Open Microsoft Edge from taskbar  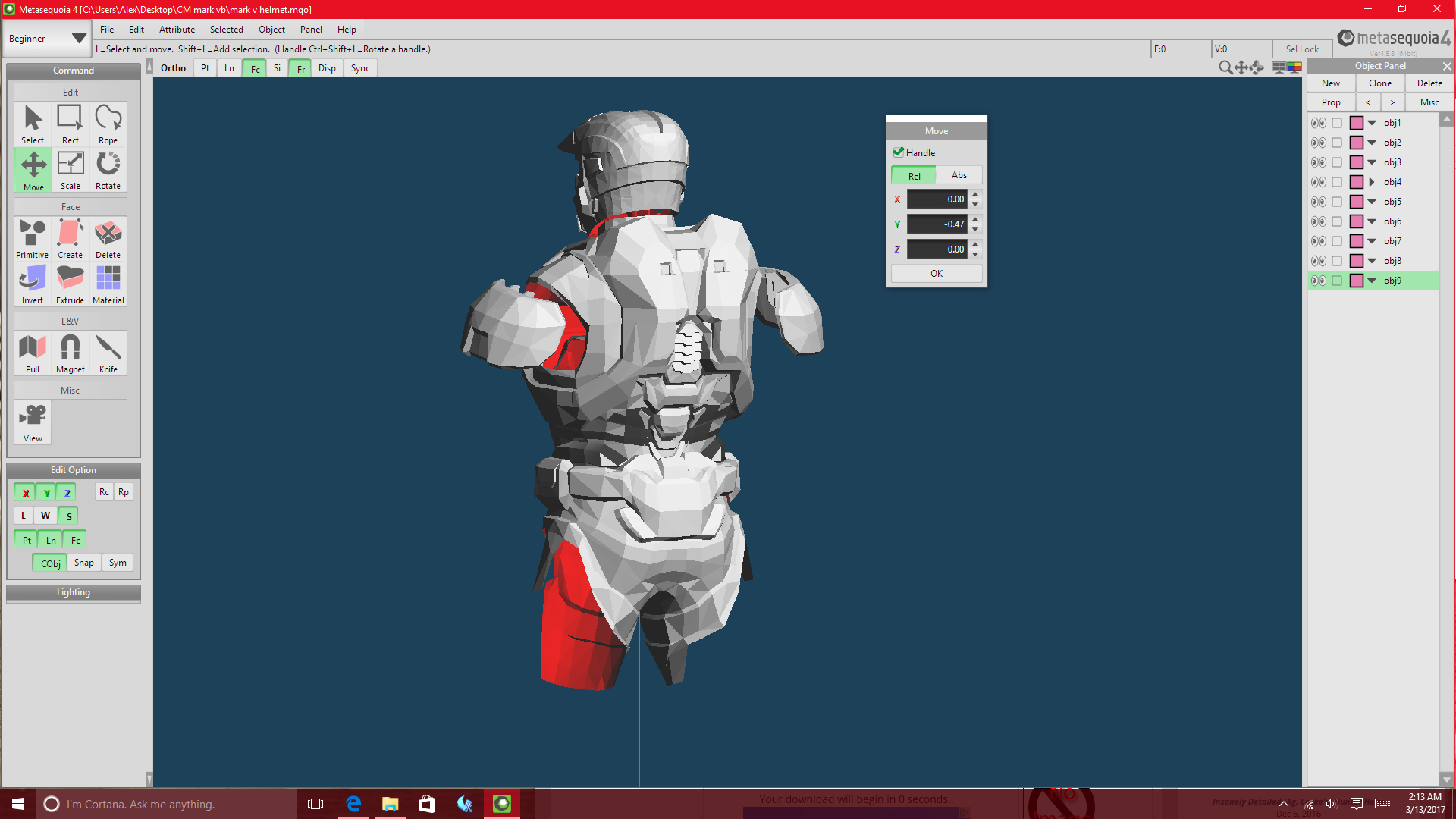[353, 804]
